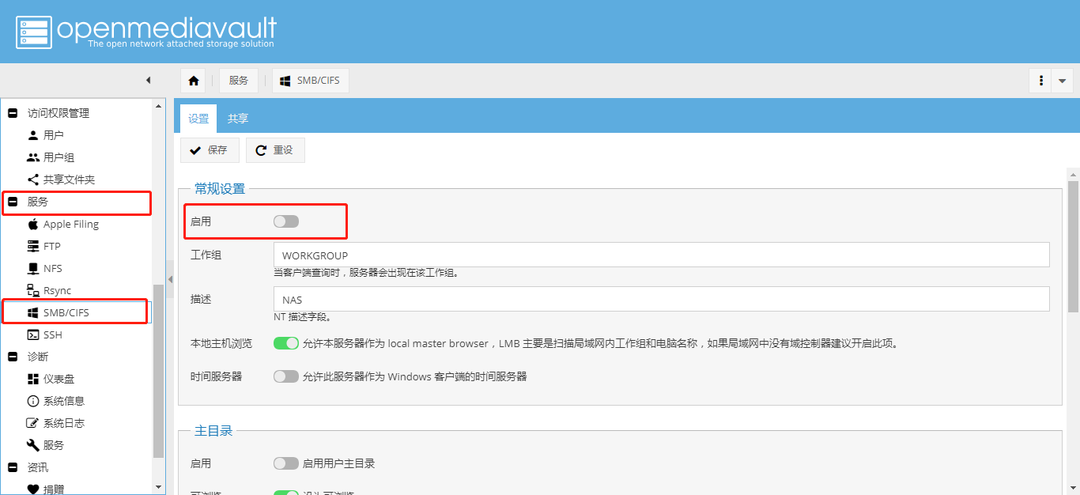Open 仪表盘 in sidebar
Screen dimensions: 1080x495
pyautogui.click(x=59, y=379)
